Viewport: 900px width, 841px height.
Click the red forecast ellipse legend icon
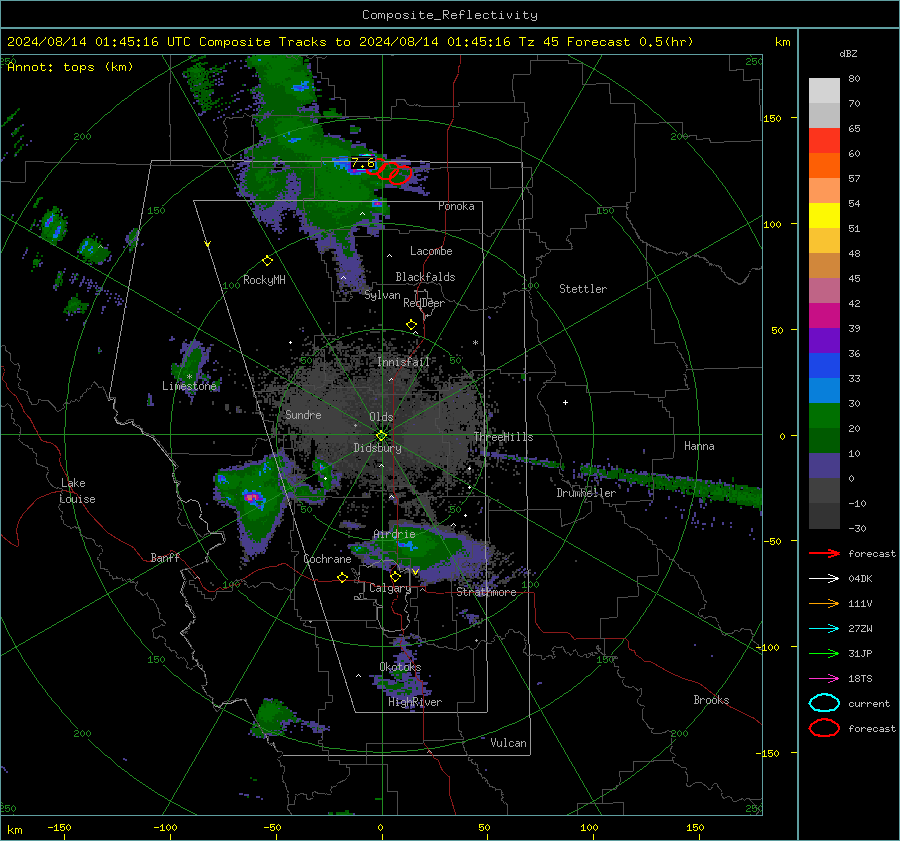coord(824,728)
